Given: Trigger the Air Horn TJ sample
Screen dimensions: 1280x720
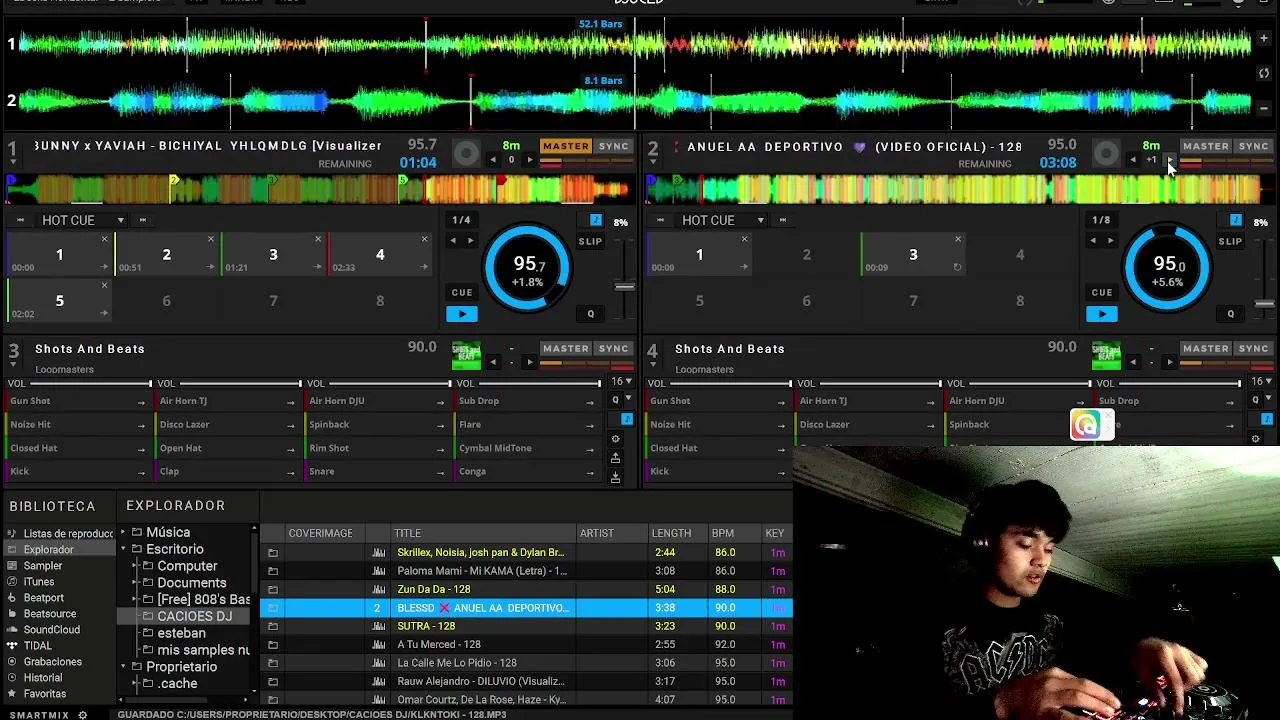Looking at the screenshot, I should tap(226, 401).
